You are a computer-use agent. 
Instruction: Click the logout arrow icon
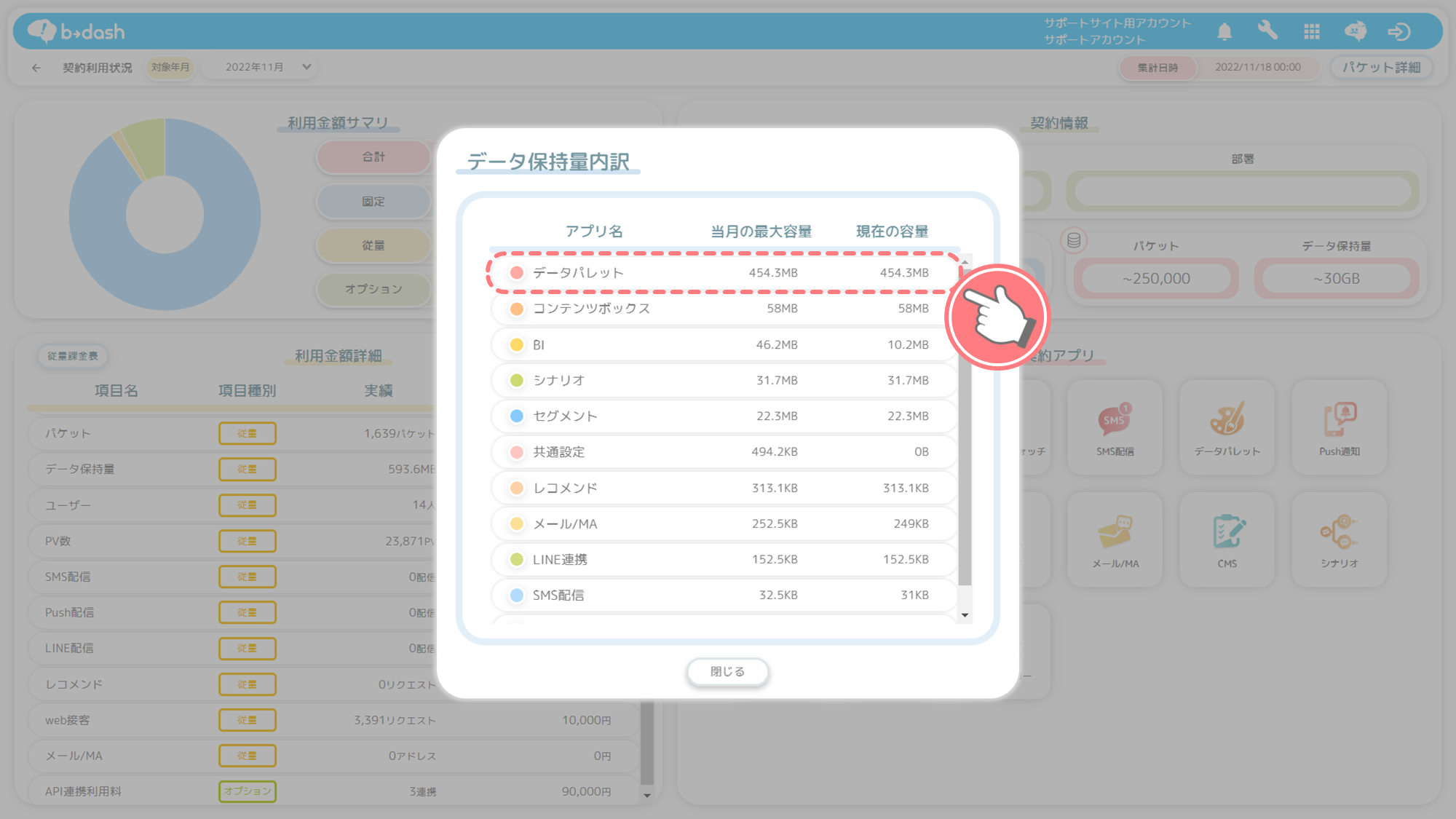[x=1398, y=31]
